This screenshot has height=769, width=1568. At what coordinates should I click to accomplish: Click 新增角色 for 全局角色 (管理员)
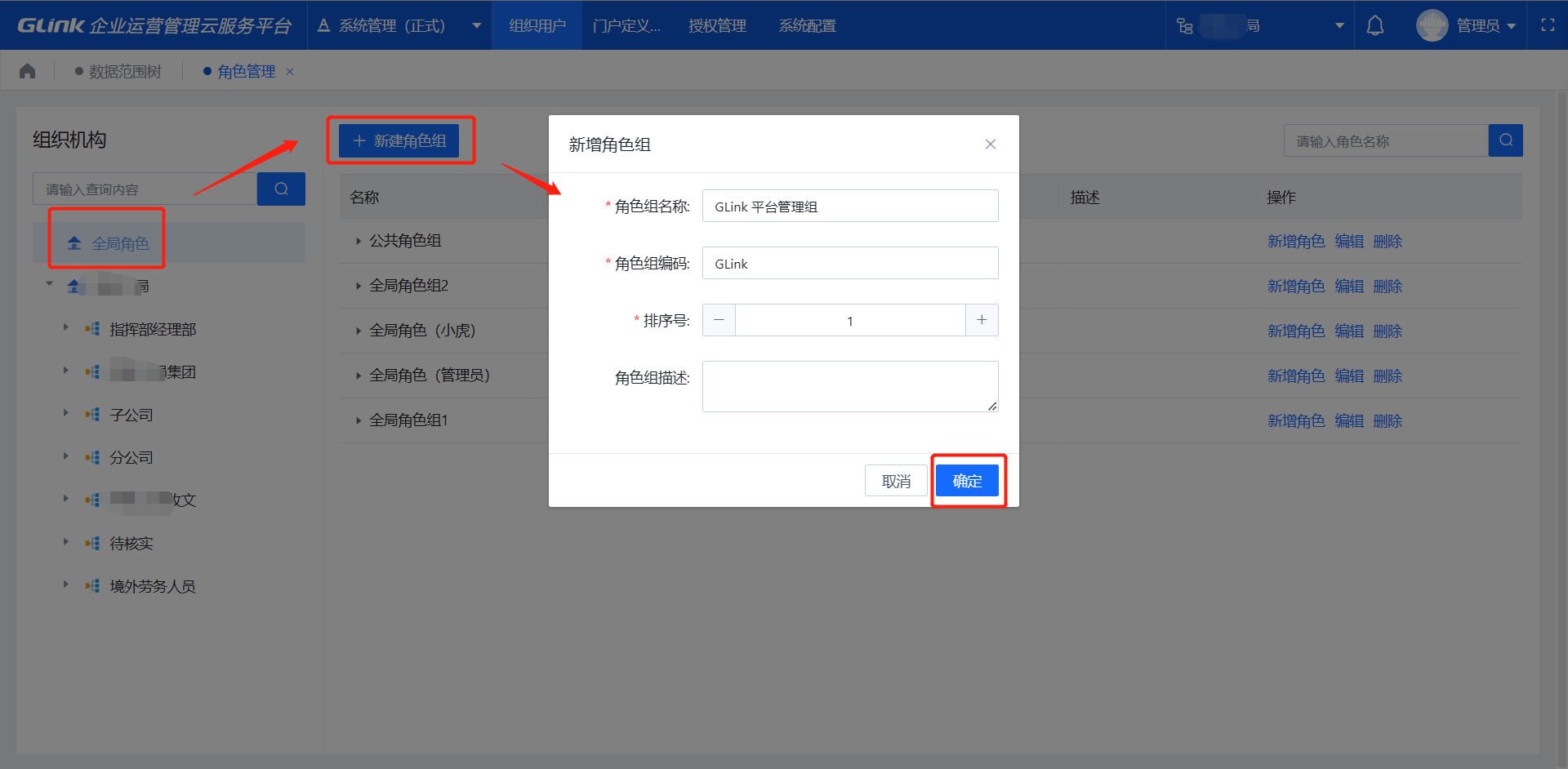[1296, 376]
